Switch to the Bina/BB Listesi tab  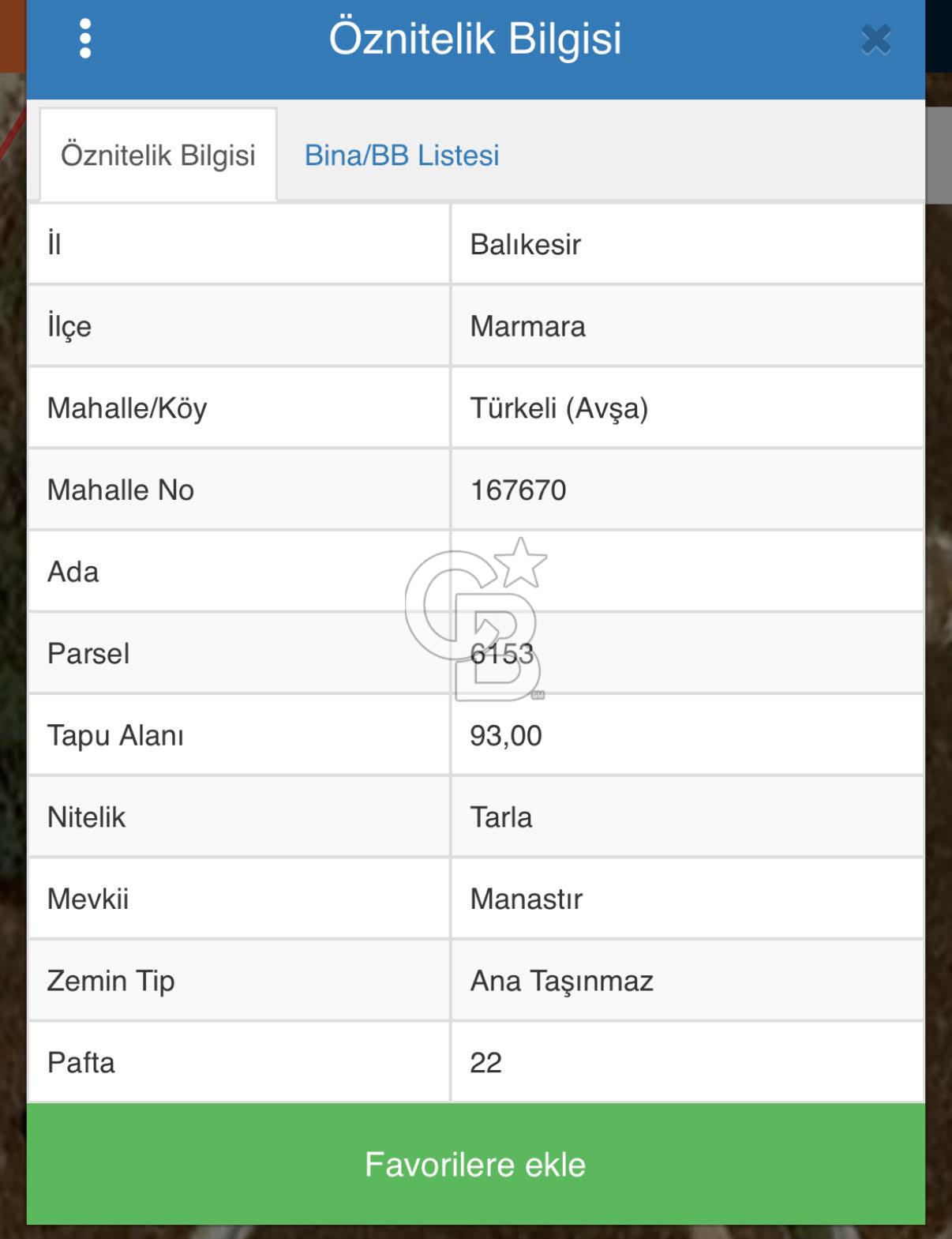pyautogui.click(x=402, y=156)
